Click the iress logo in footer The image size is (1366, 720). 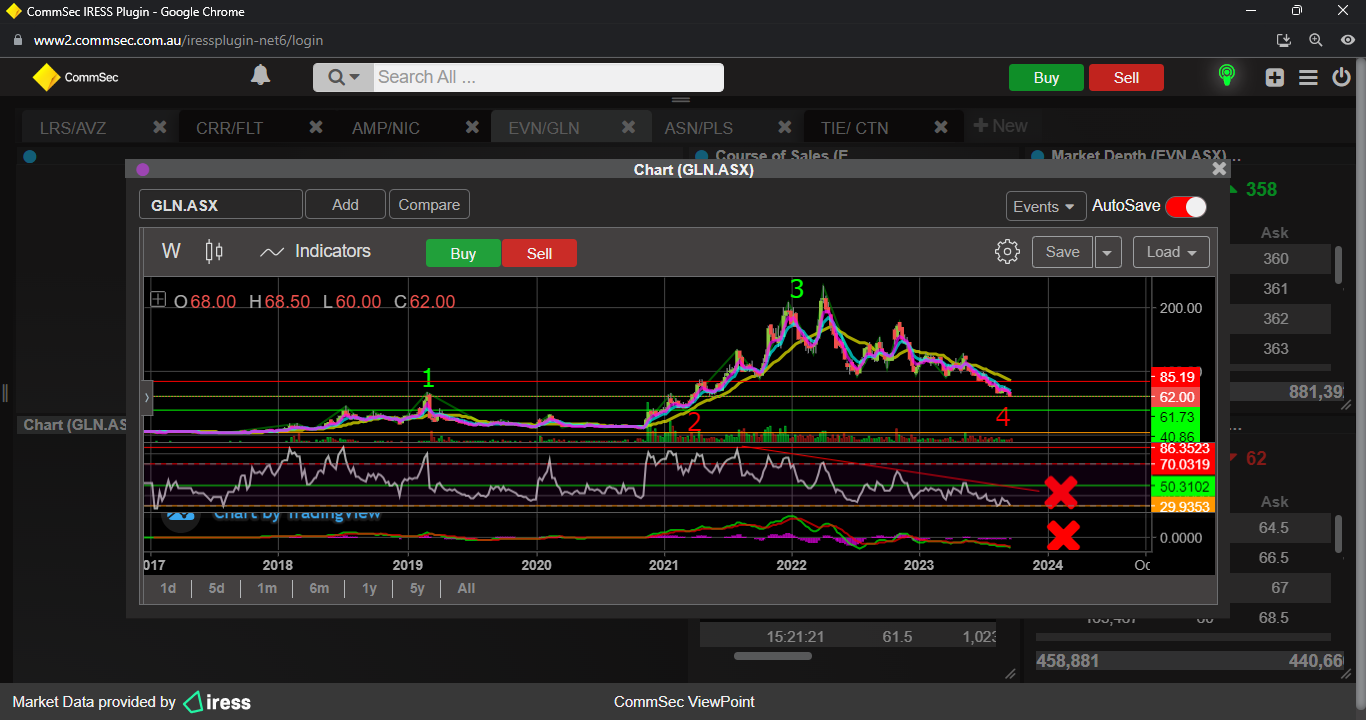(217, 702)
